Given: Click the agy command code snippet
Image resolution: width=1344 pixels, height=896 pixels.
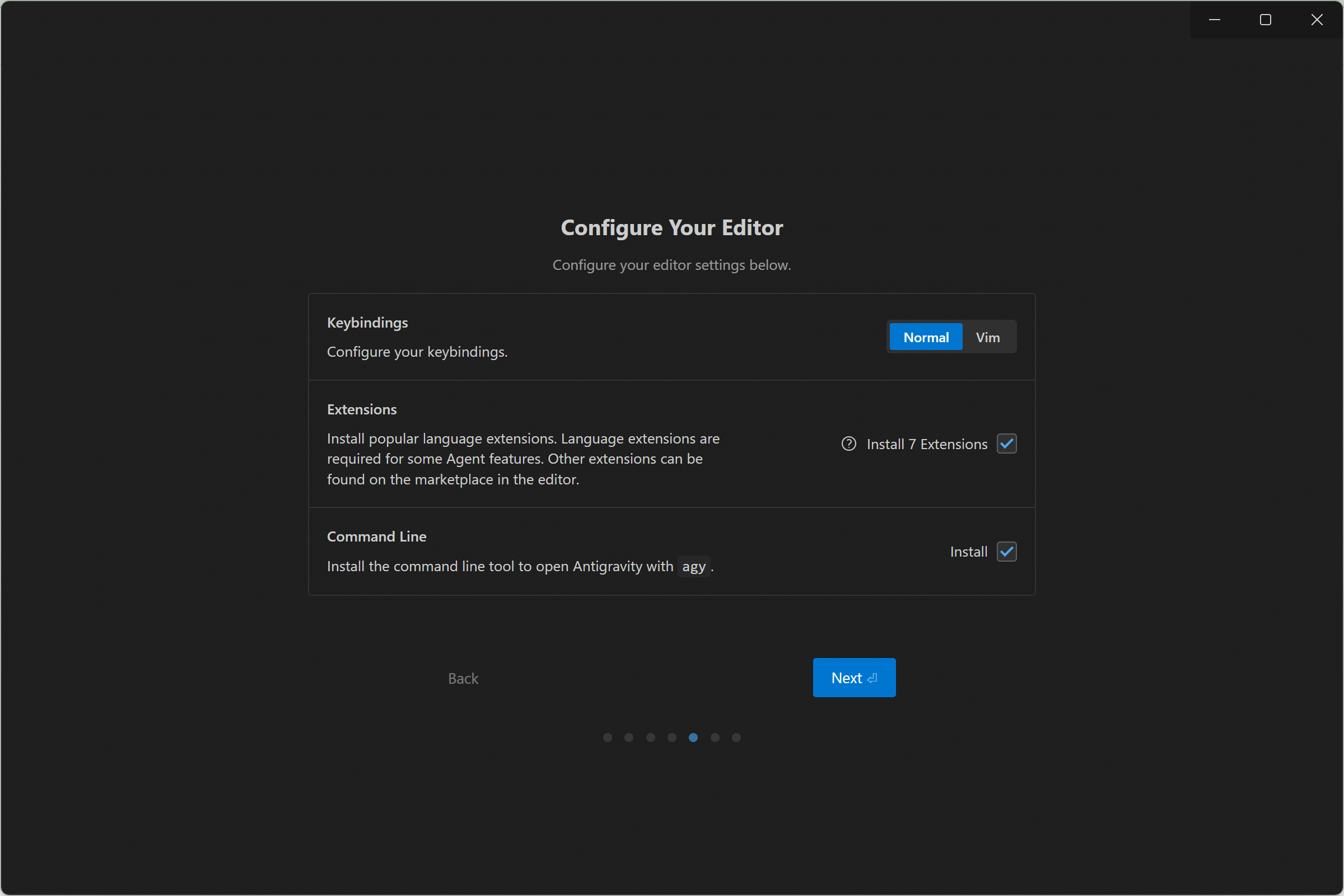Looking at the screenshot, I should (x=694, y=566).
